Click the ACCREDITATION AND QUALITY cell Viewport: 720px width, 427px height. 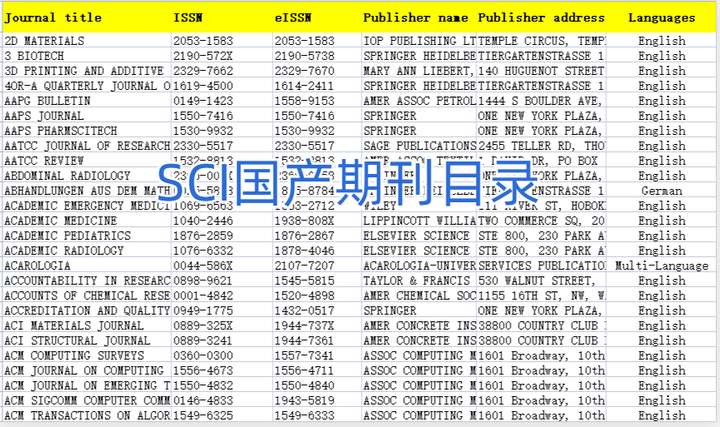[x=87, y=310]
